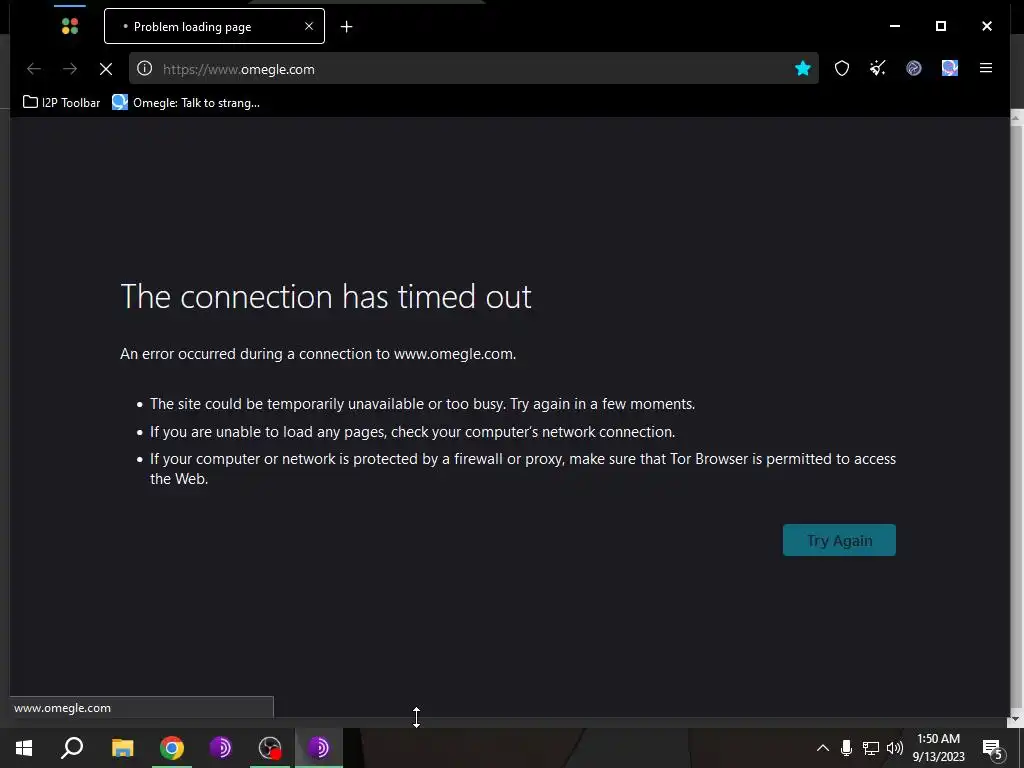Screen dimensions: 1024x768
Task: Go forward with the right arrow
Action: click(70, 69)
